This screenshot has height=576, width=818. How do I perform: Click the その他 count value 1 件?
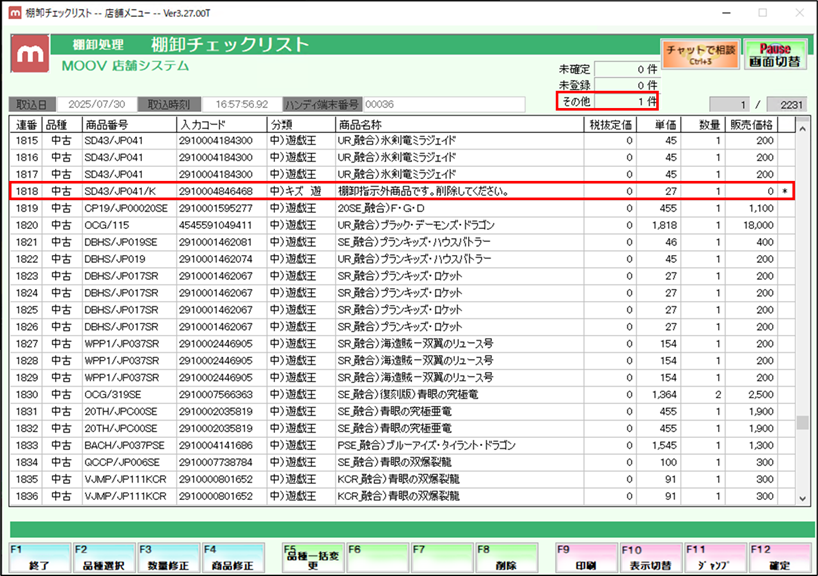[626, 101]
